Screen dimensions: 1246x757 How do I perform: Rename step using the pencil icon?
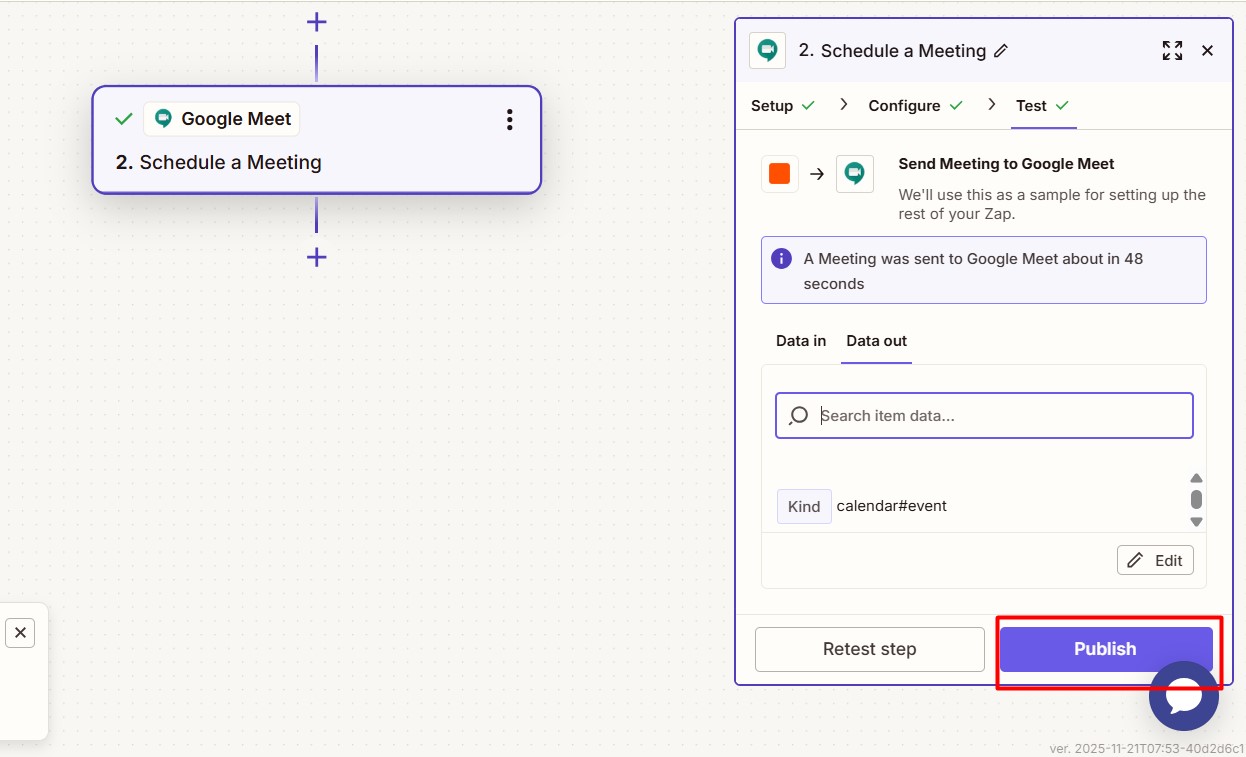point(1001,51)
